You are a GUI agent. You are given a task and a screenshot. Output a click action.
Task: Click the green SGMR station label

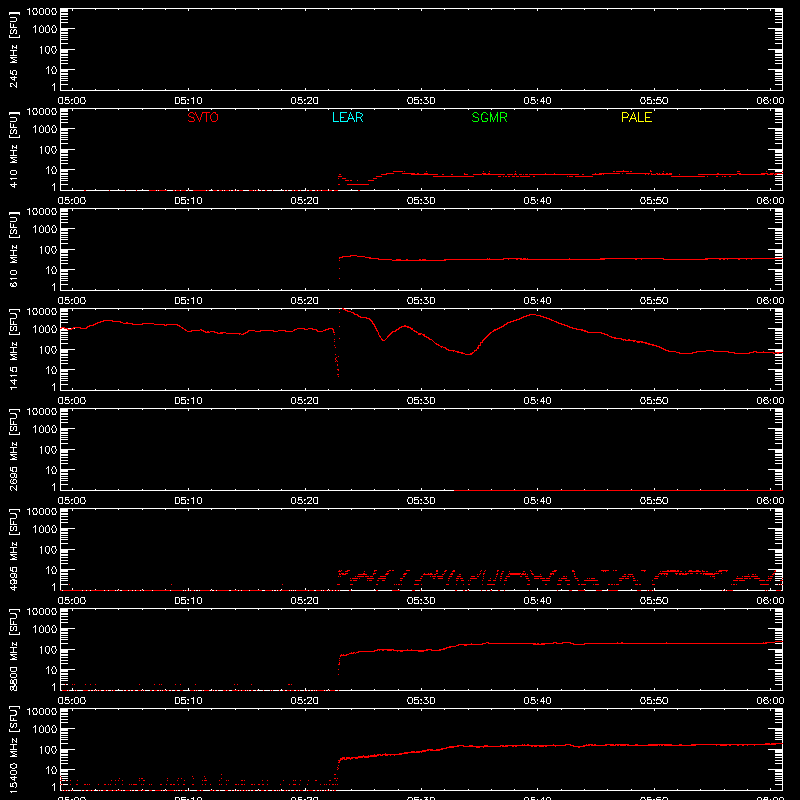489,117
